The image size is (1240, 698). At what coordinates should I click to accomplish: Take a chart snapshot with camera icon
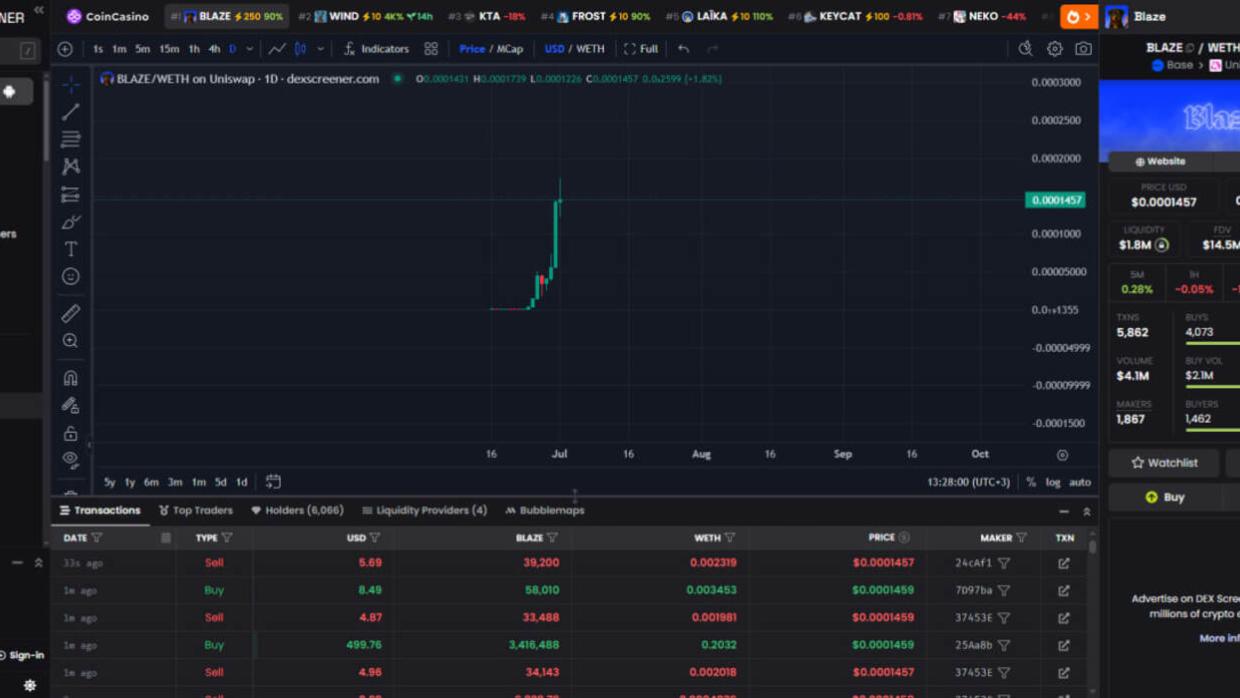tap(1083, 49)
